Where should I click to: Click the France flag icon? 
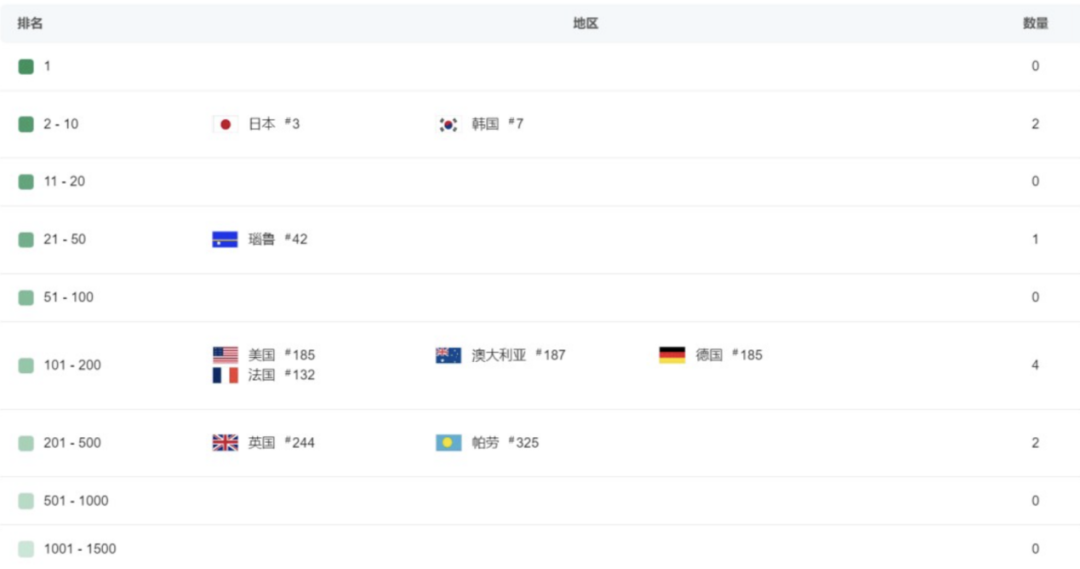[225, 375]
